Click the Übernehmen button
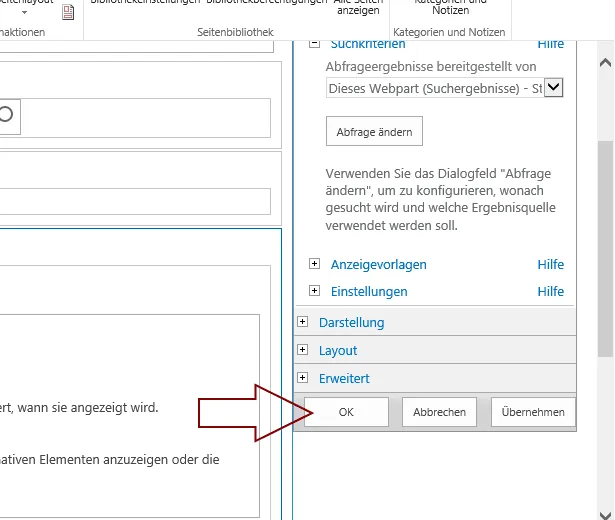615x520 pixels. click(533, 412)
